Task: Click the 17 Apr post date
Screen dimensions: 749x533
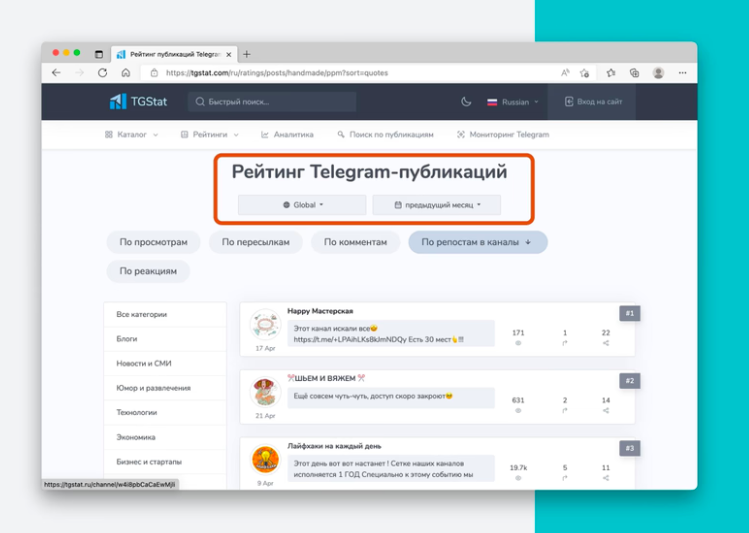Action: [265, 348]
